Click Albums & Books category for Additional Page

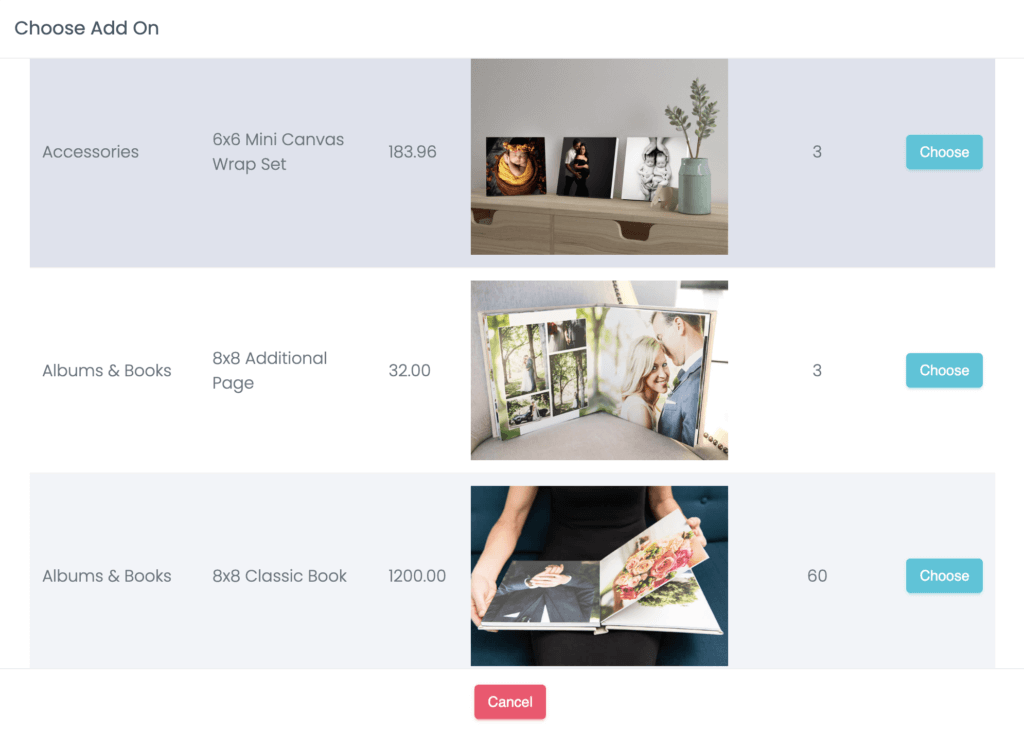107,370
